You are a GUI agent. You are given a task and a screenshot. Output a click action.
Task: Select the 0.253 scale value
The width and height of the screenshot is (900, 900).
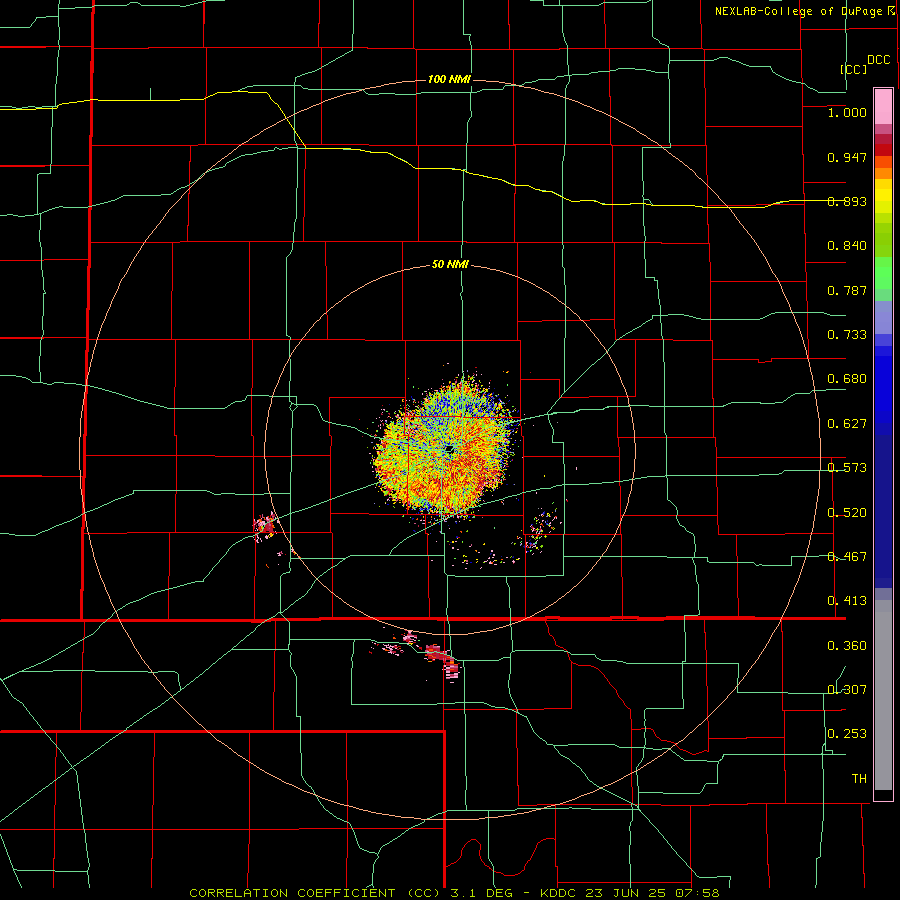[x=847, y=734]
